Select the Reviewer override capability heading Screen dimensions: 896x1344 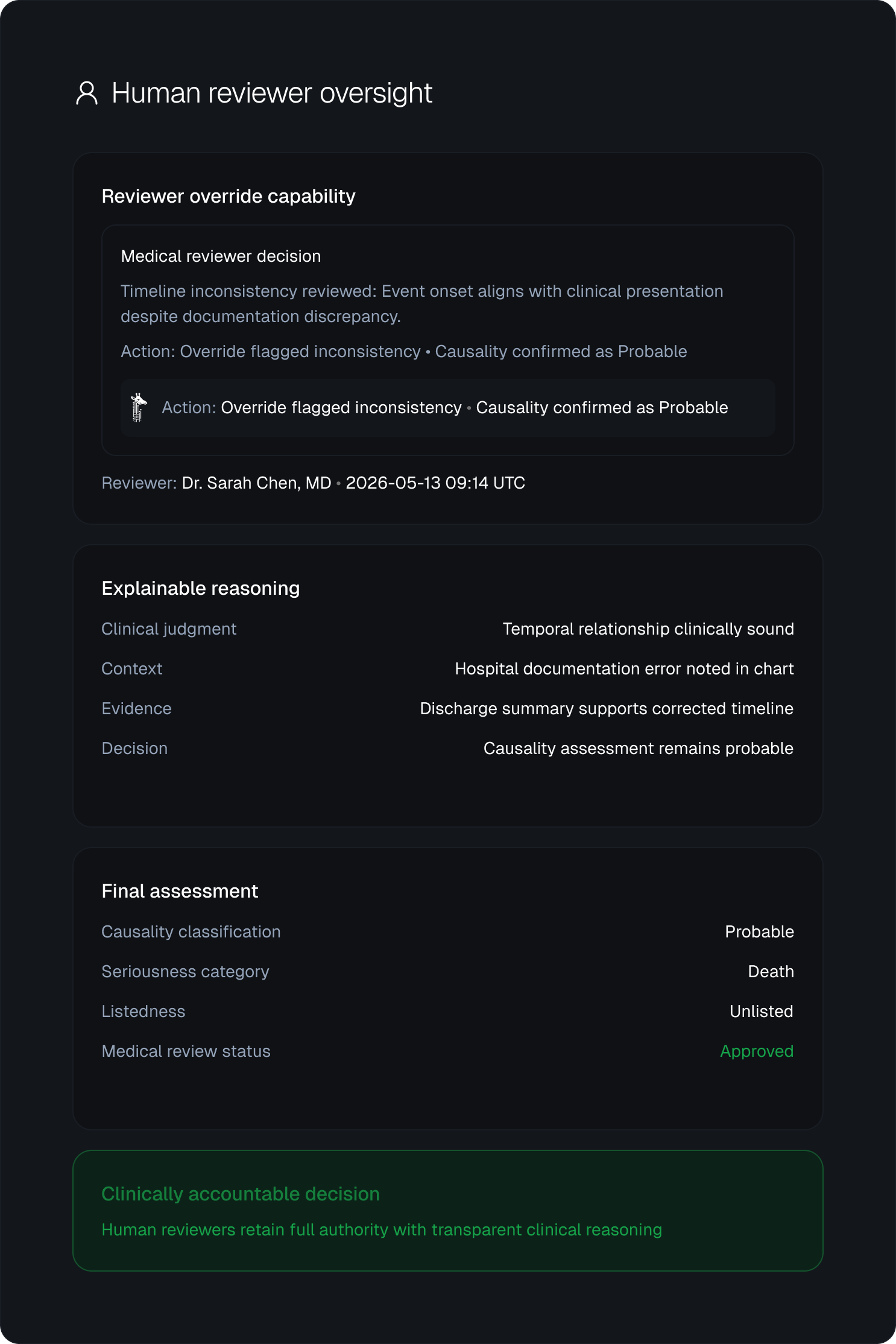[229, 197]
